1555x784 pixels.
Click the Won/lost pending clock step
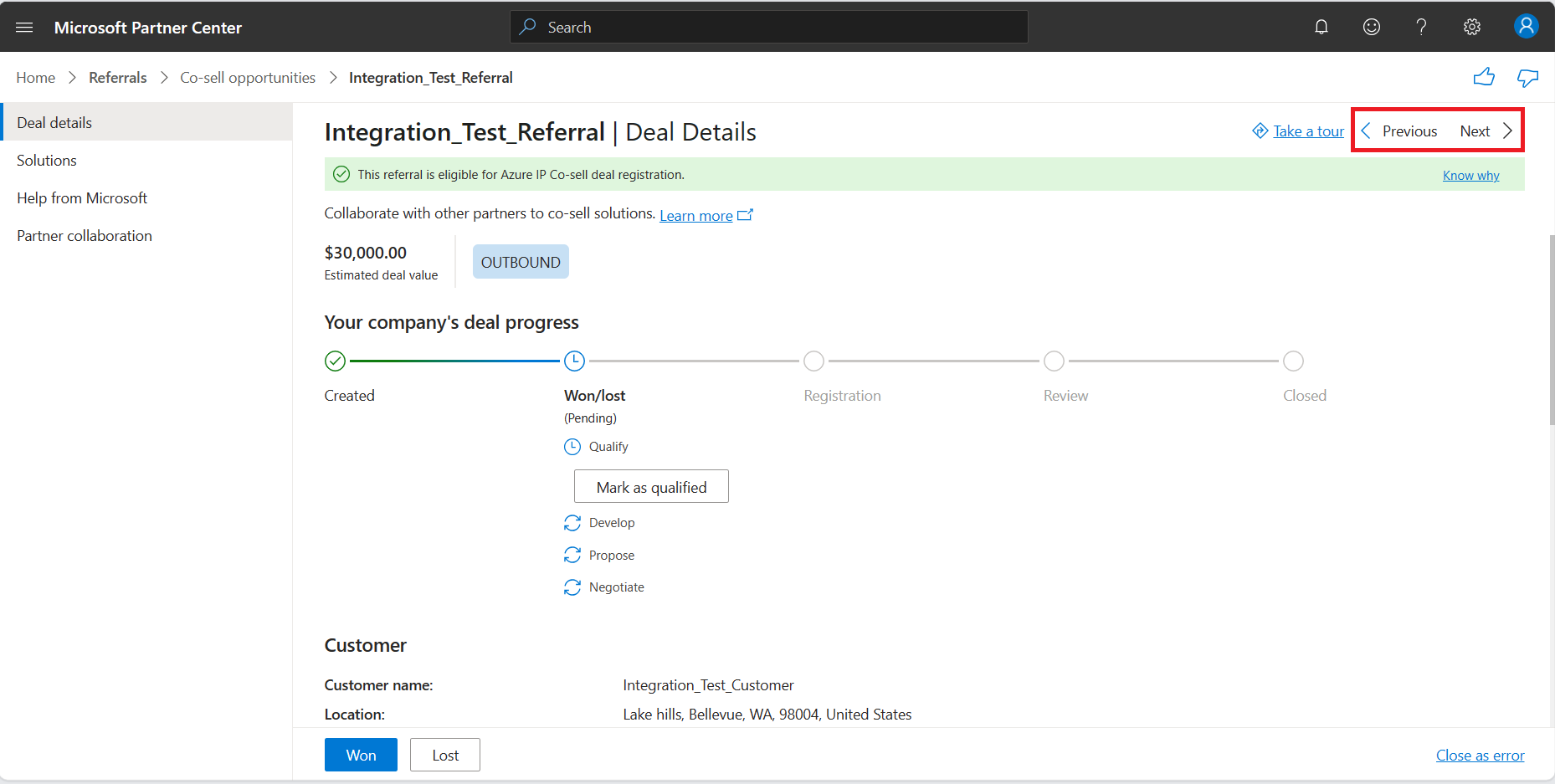coord(574,361)
